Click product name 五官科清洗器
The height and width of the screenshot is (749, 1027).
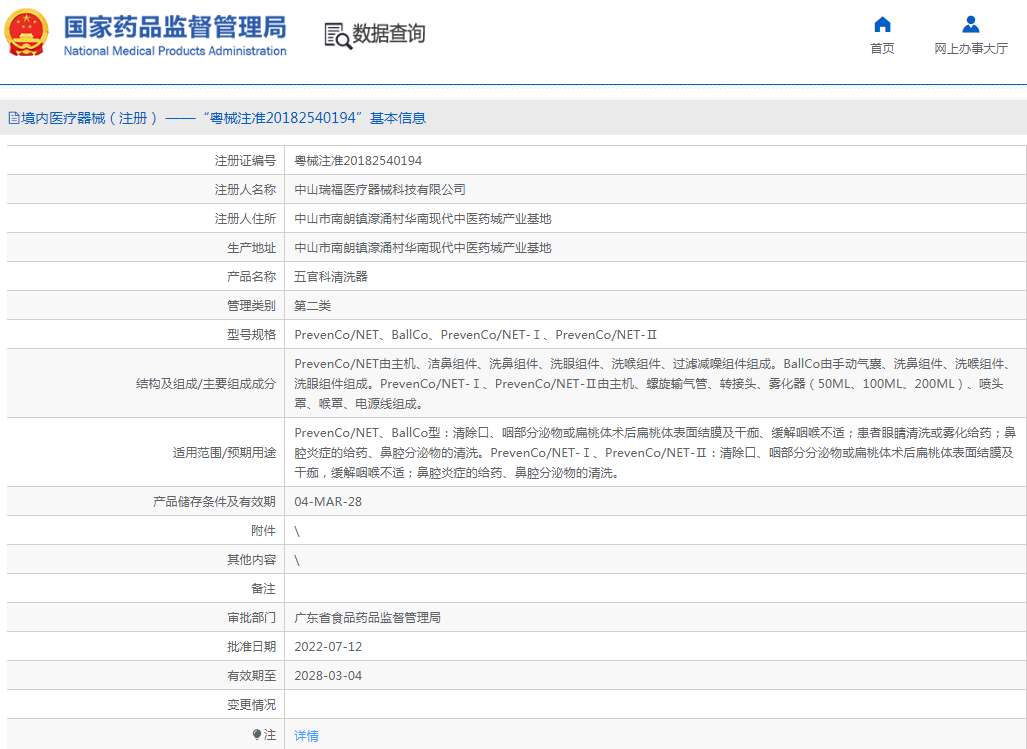click(331, 276)
